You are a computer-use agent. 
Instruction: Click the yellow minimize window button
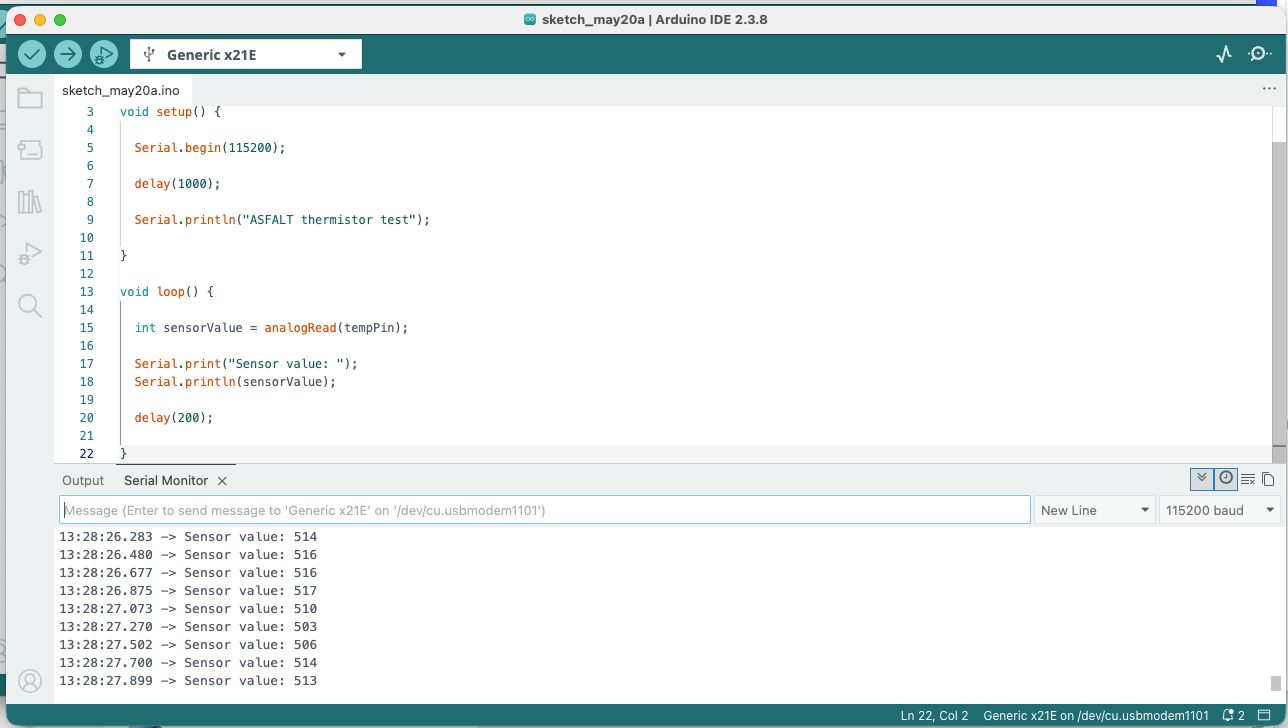(40, 20)
